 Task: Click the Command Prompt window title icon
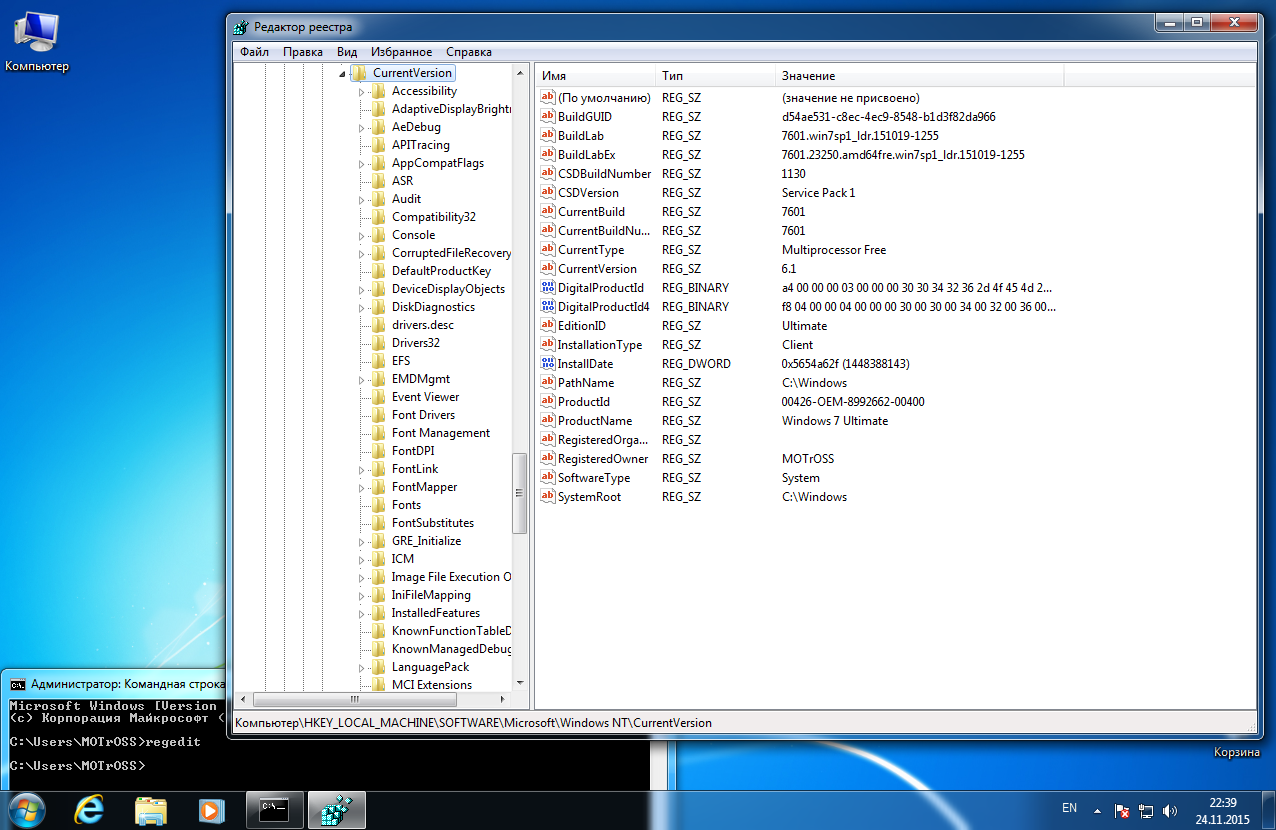click(x=17, y=685)
